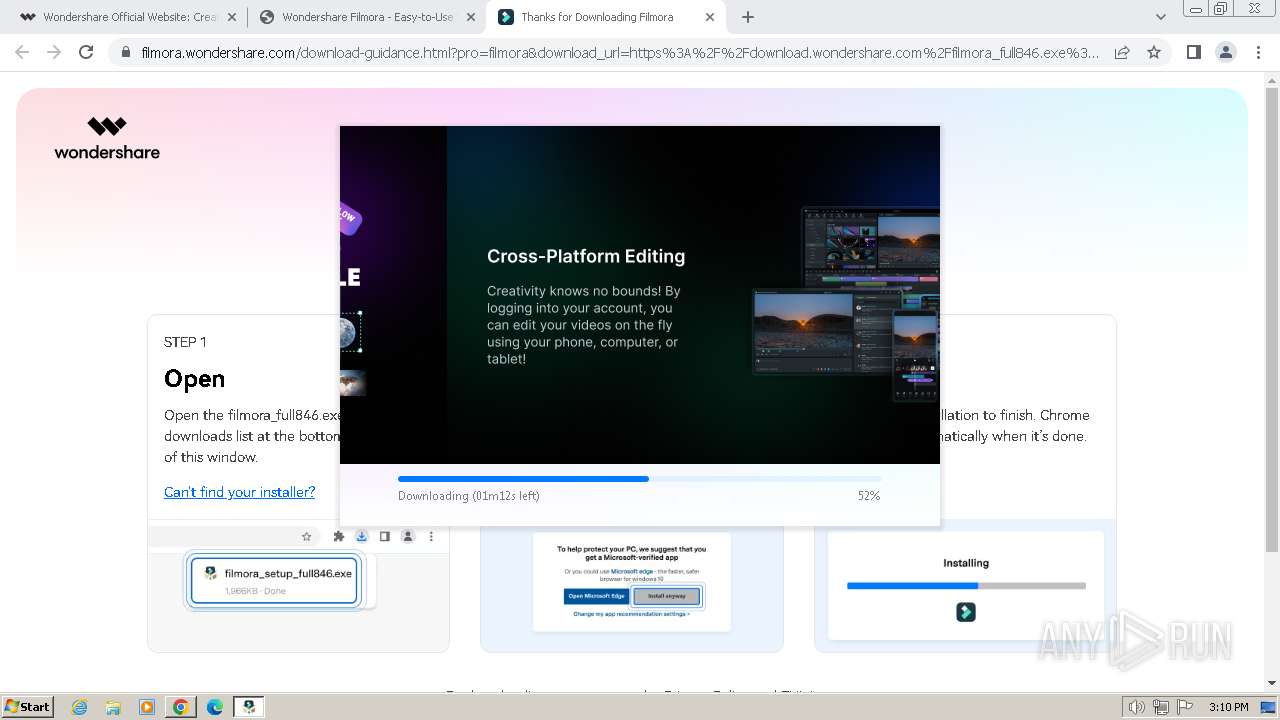Click Downloading time left status
The height and width of the screenshot is (720, 1280).
[x=469, y=496]
